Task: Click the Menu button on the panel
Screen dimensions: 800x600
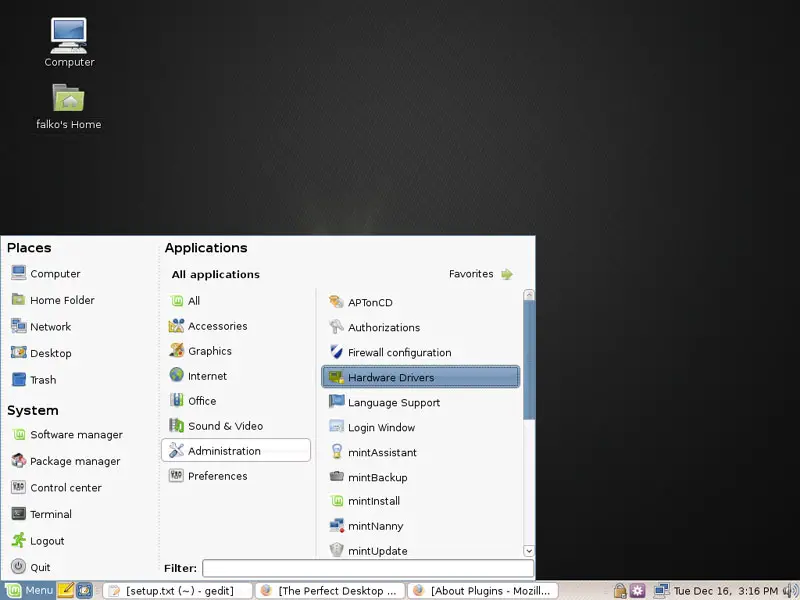Action: click(29, 590)
